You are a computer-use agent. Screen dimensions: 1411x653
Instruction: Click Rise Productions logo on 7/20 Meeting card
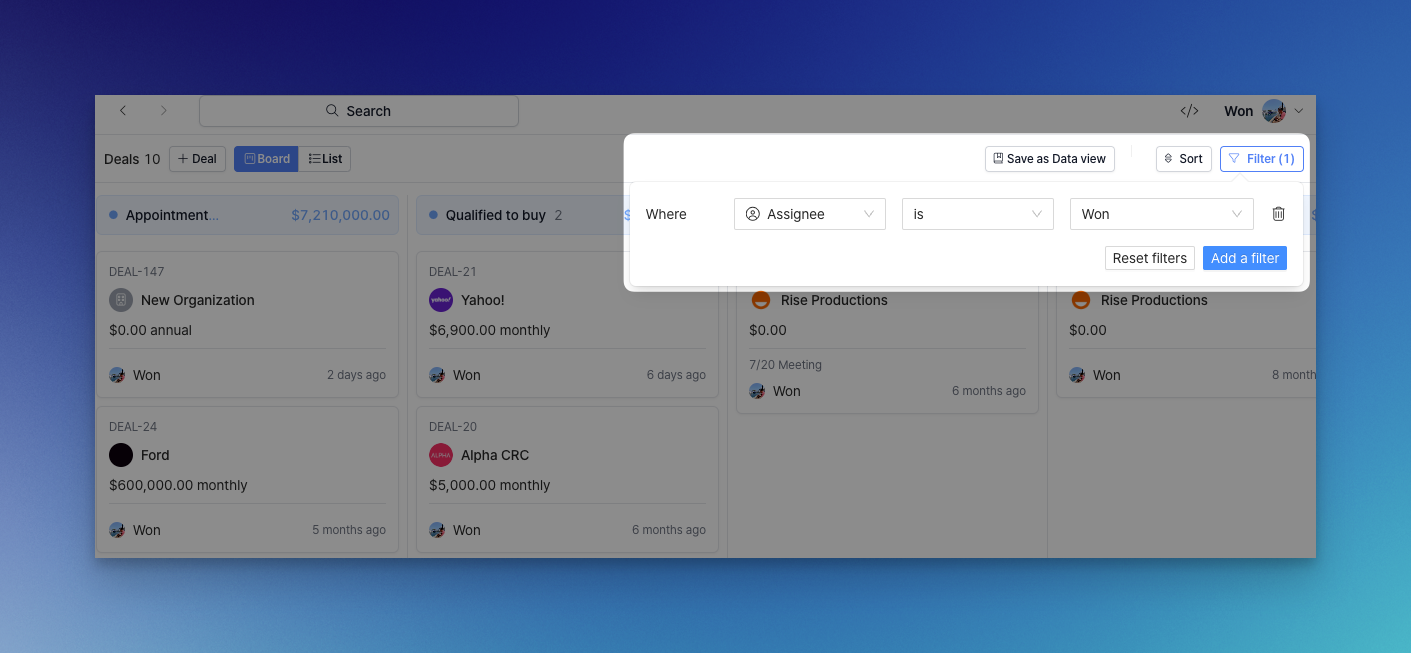(x=761, y=299)
